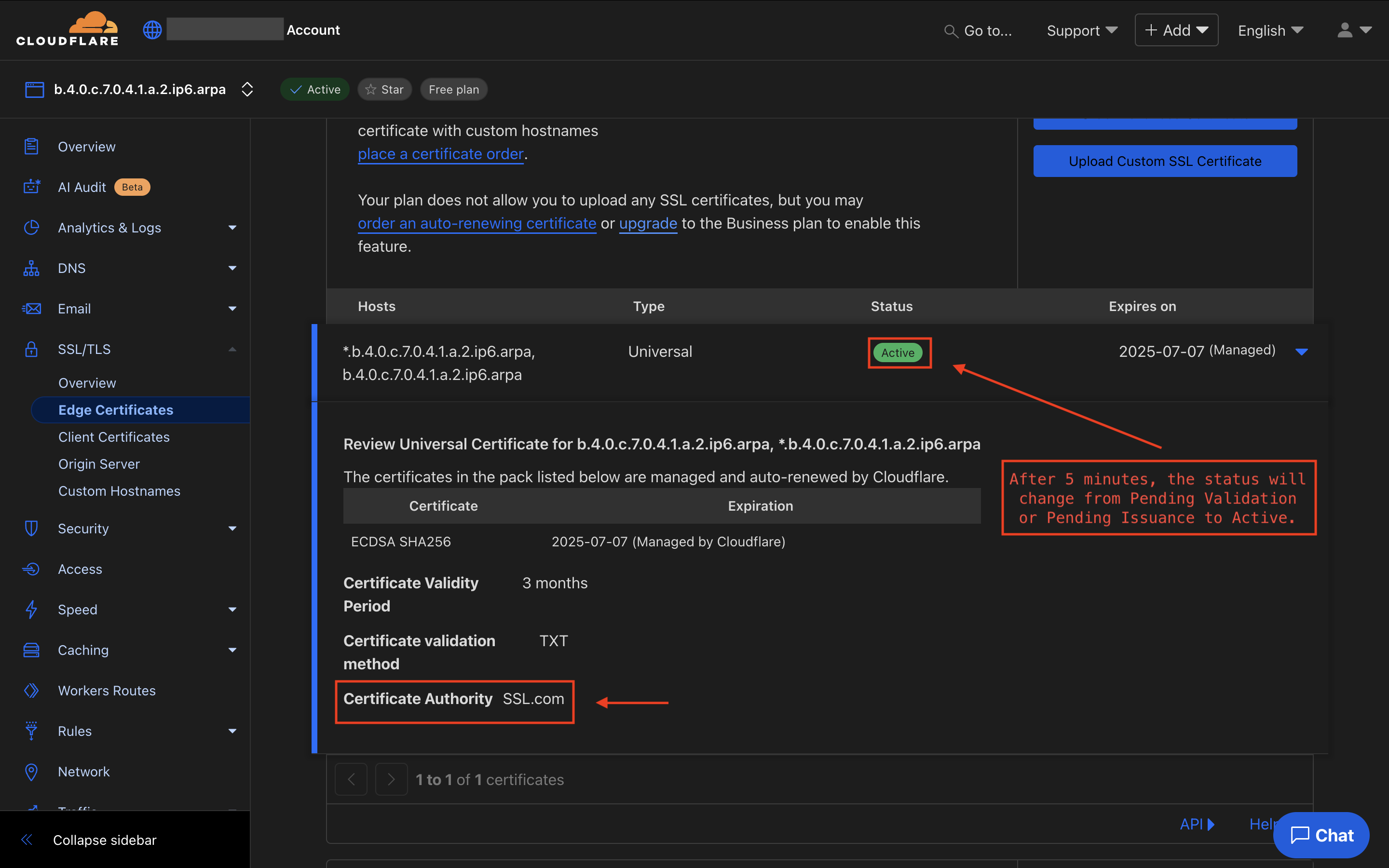Click the search magnifier icon
1389x868 pixels.
(x=951, y=31)
